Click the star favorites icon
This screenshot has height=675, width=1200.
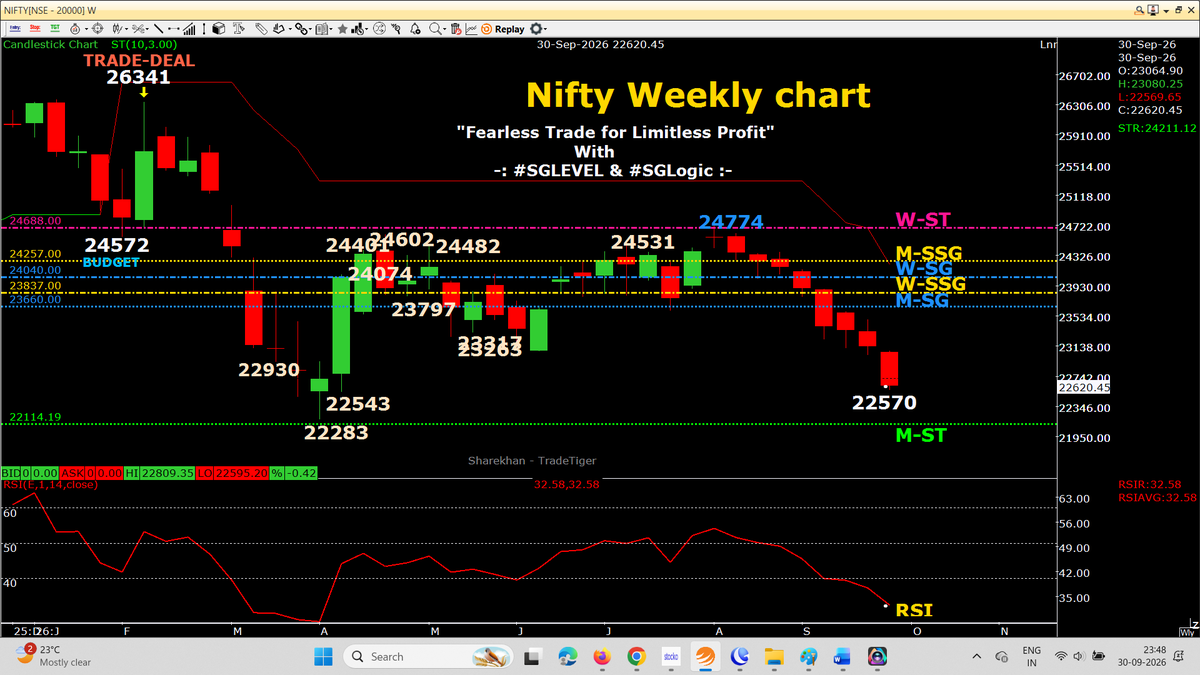pos(342,29)
